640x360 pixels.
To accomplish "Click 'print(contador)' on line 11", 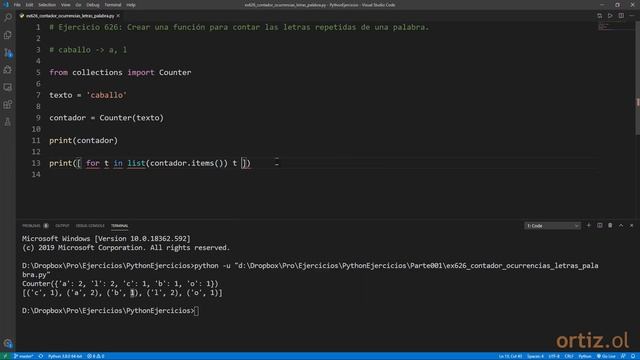I will coord(83,140).
